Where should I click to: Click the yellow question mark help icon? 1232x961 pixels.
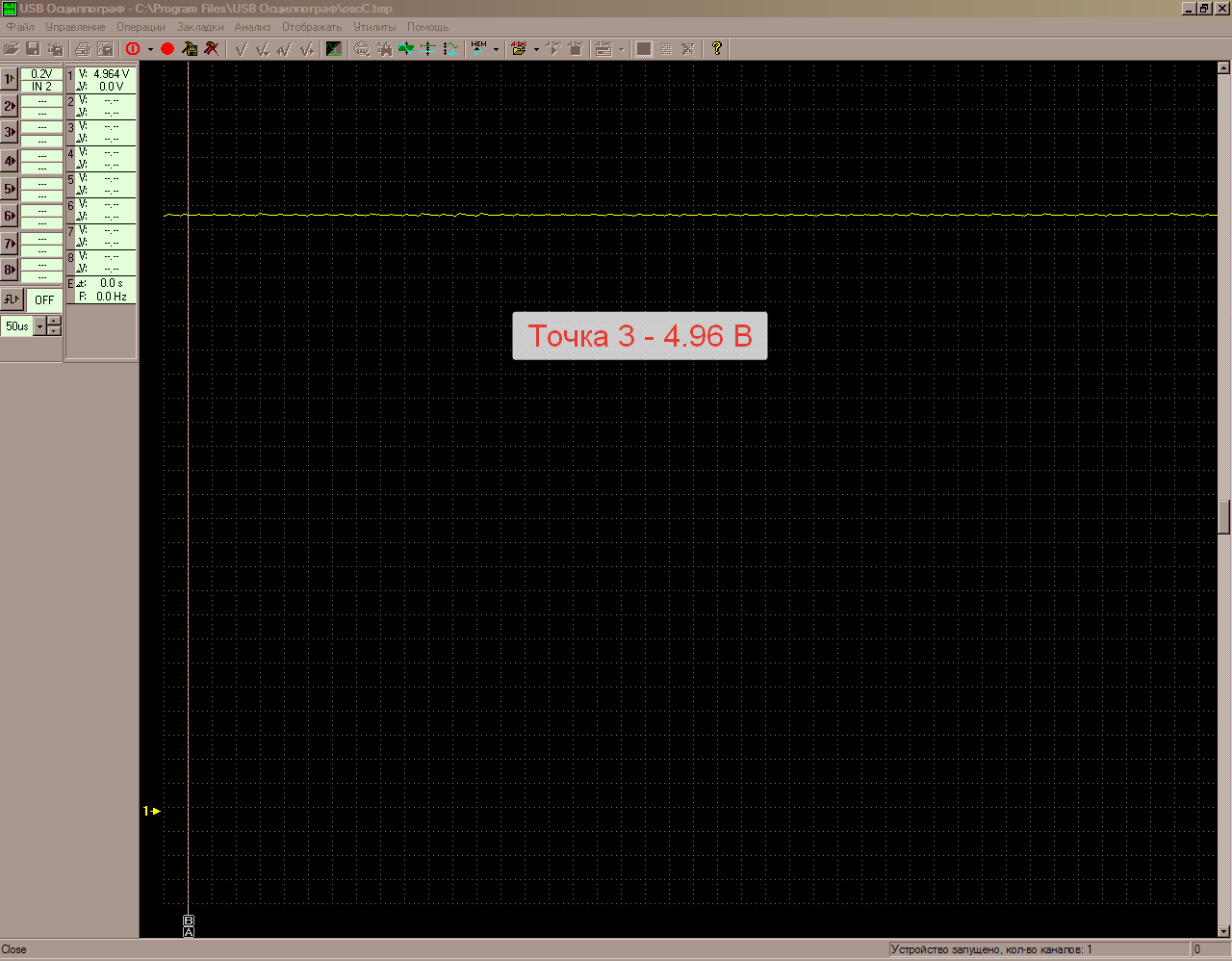pos(716,48)
